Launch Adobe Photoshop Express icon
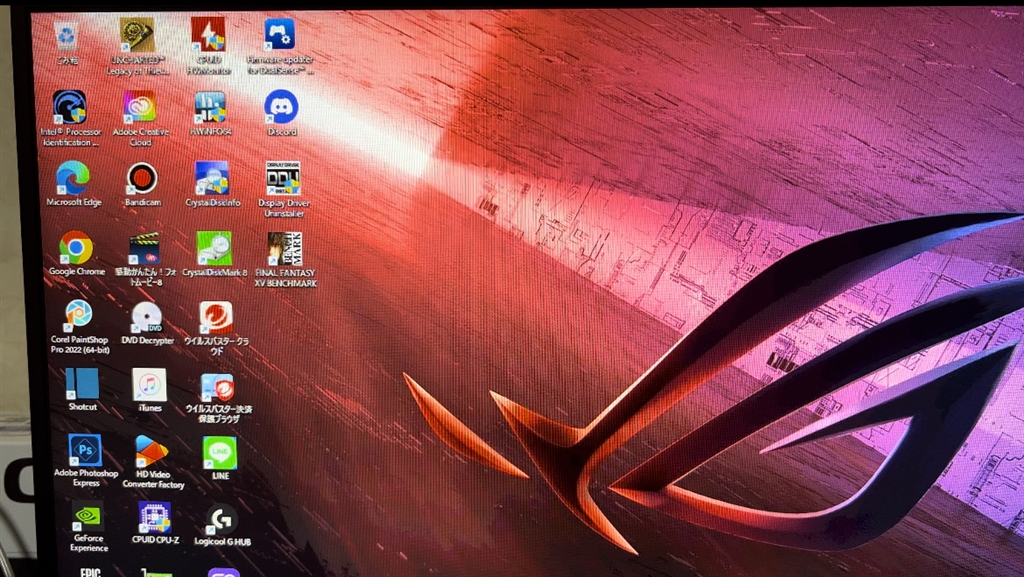 coord(86,450)
